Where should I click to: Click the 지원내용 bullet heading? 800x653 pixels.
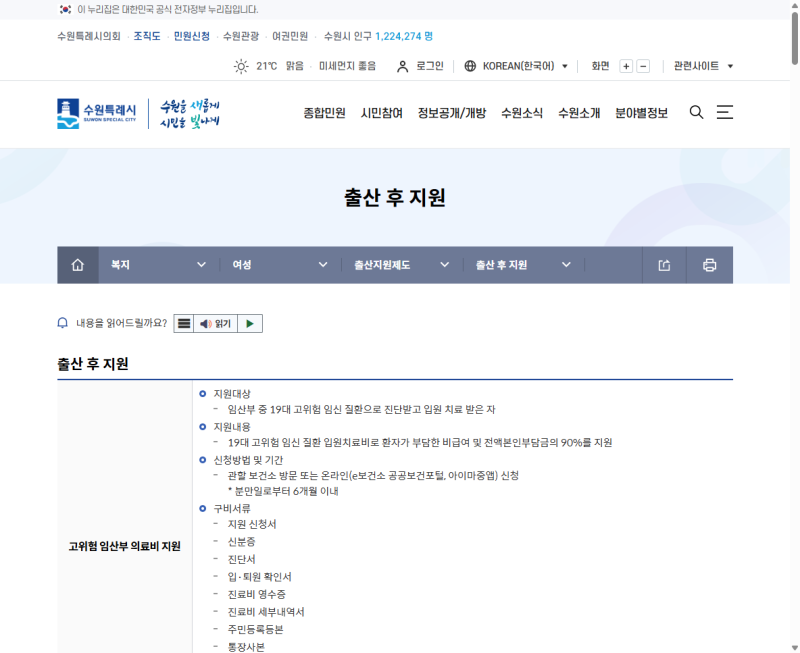point(232,427)
